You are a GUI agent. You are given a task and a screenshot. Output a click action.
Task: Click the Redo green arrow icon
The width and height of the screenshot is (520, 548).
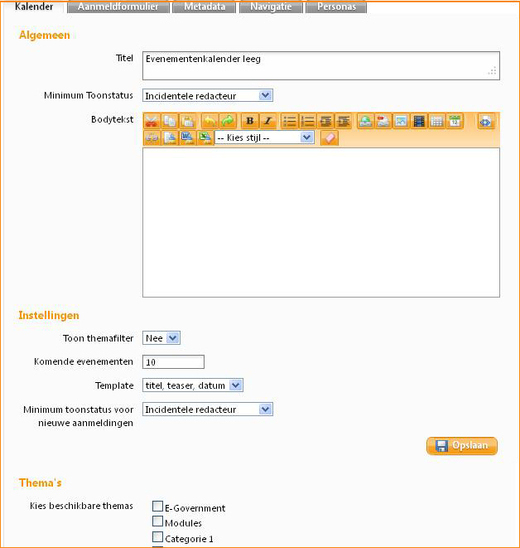point(228,121)
